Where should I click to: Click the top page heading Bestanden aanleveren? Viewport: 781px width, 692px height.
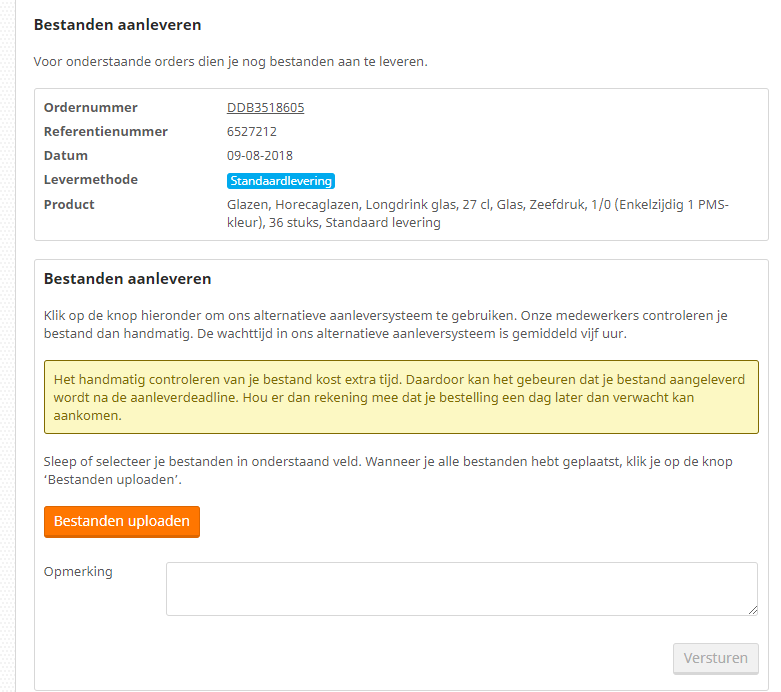click(117, 25)
